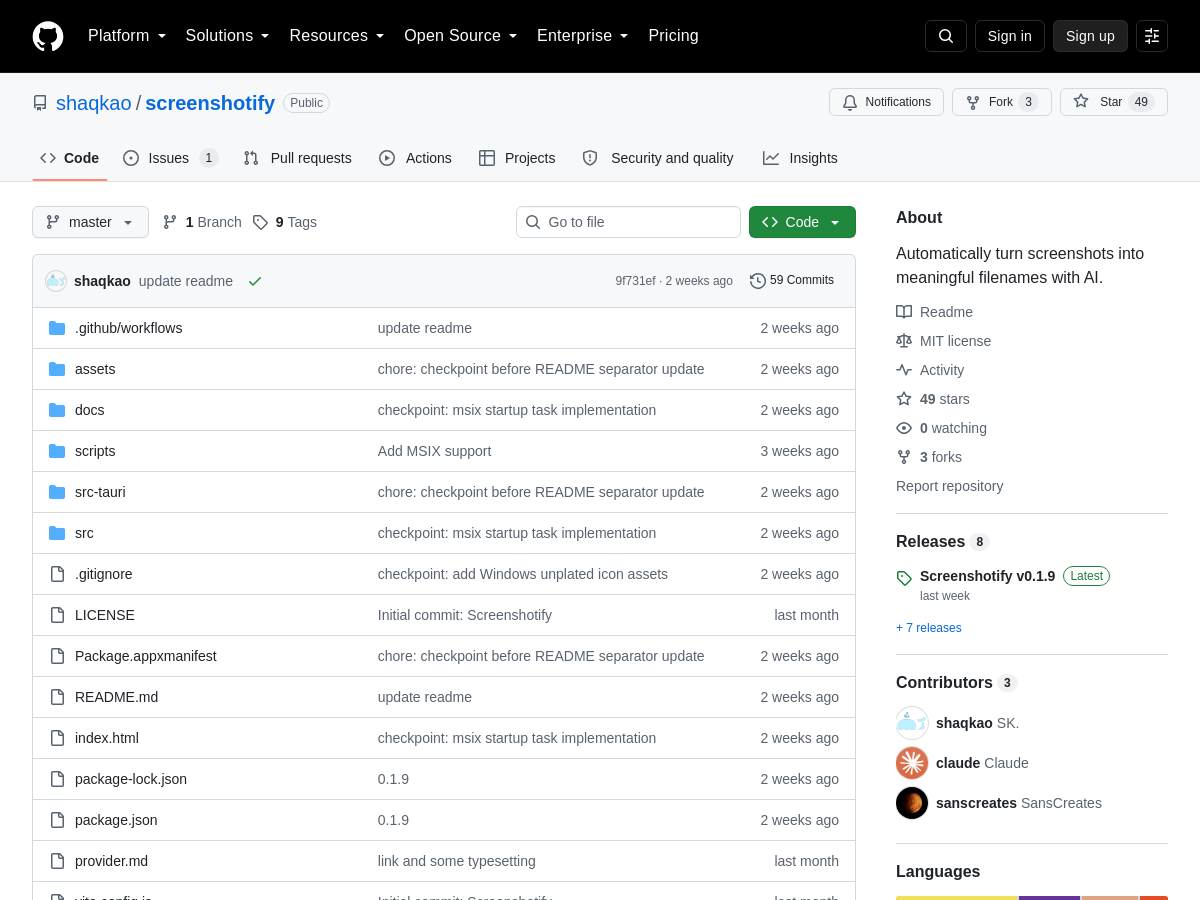View commit status green checkmark
1200x900 pixels.
pyautogui.click(x=255, y=281)
